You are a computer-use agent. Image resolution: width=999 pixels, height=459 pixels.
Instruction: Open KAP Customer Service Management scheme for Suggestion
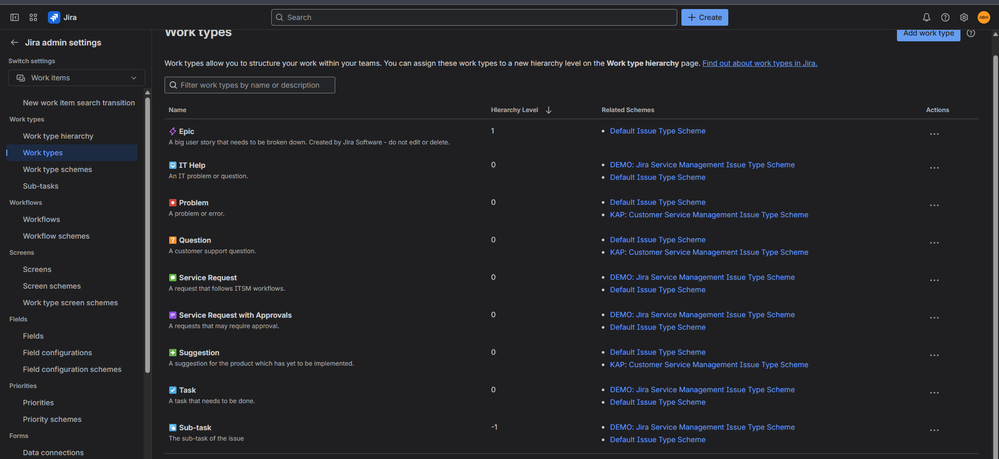(x=709, y=365)
